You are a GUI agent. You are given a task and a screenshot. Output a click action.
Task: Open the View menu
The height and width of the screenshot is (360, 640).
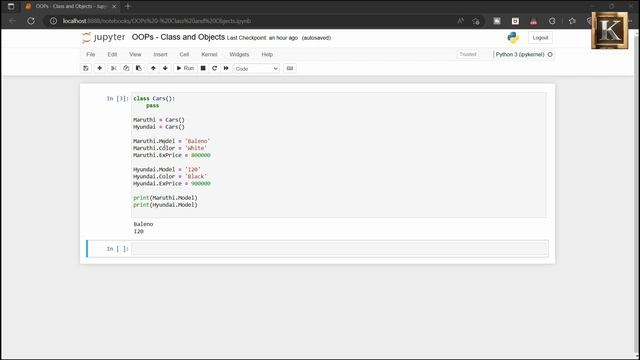click(x=135, y=54)
